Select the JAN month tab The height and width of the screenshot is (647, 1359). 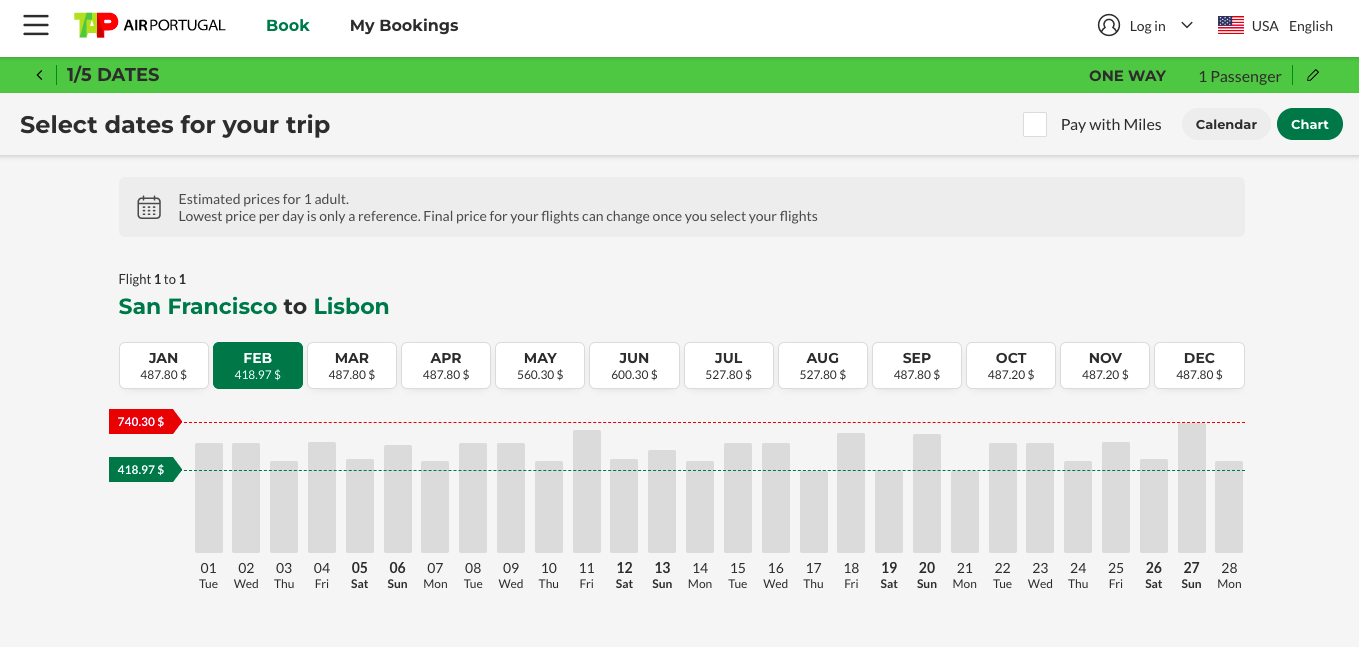tap(164, 366)
